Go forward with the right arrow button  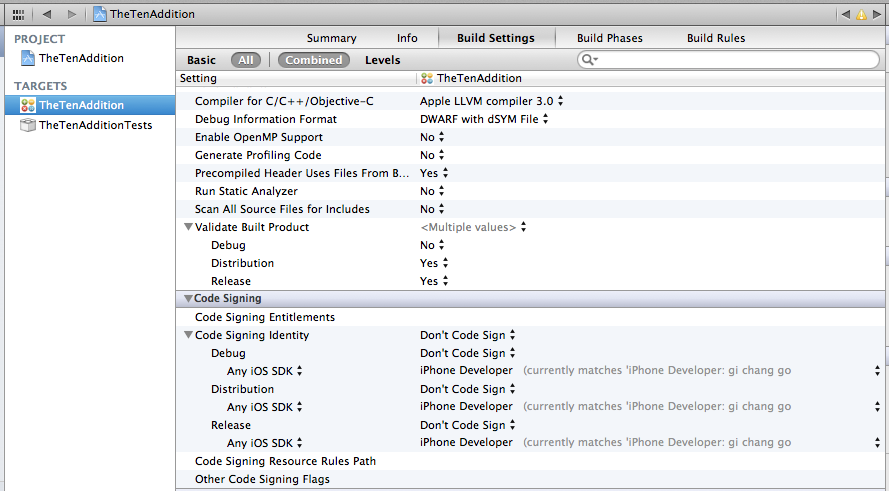pyautogui.click(x=71, y=14)
